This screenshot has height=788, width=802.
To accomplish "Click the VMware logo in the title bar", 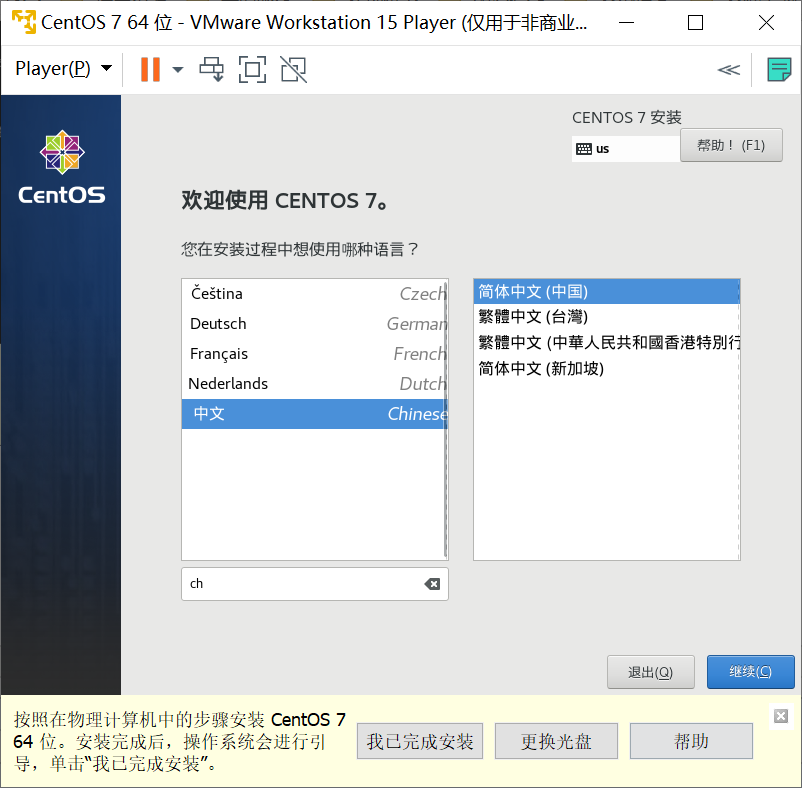I will [x=24, y=22].
